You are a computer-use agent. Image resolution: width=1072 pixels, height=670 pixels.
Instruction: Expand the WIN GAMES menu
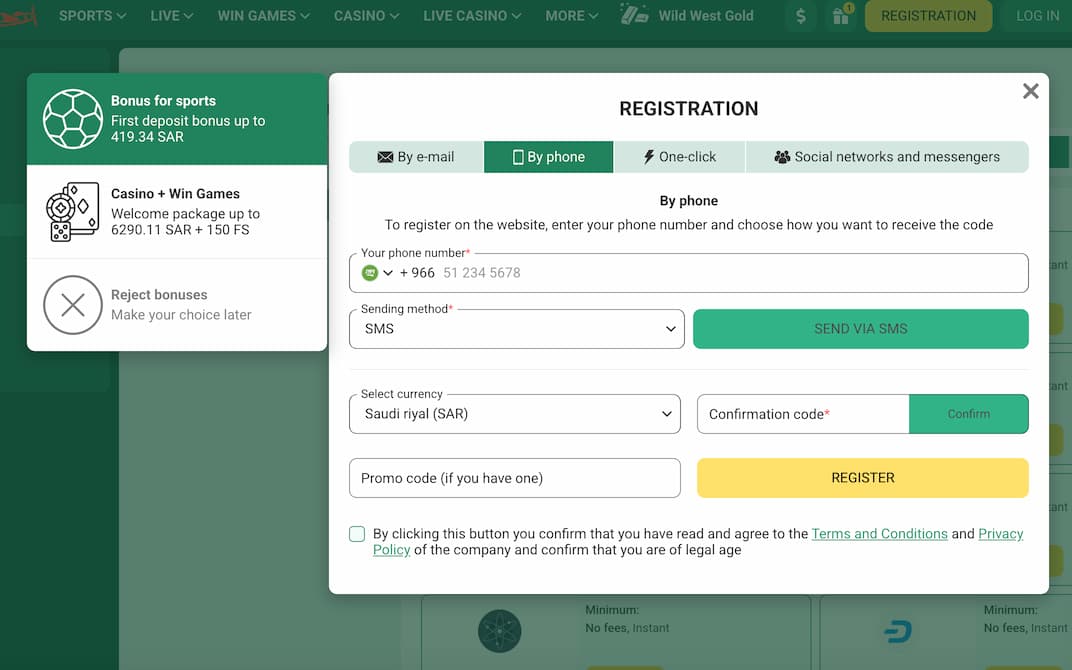click(x=263, y=16)
